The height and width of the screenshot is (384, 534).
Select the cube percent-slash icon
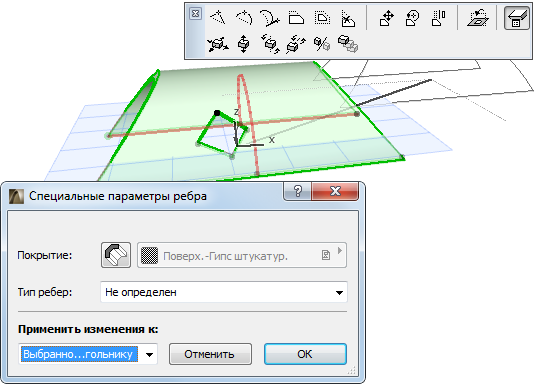coord(322,44)
